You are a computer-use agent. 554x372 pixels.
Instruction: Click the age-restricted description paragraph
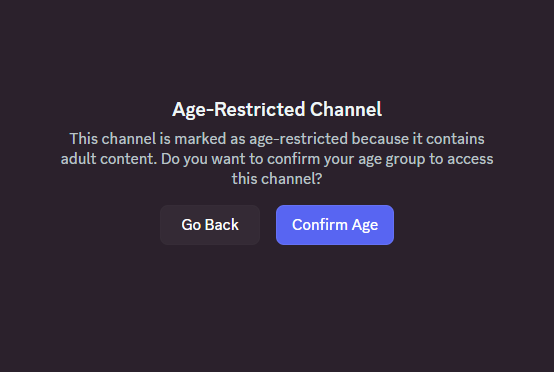[277, 159]
